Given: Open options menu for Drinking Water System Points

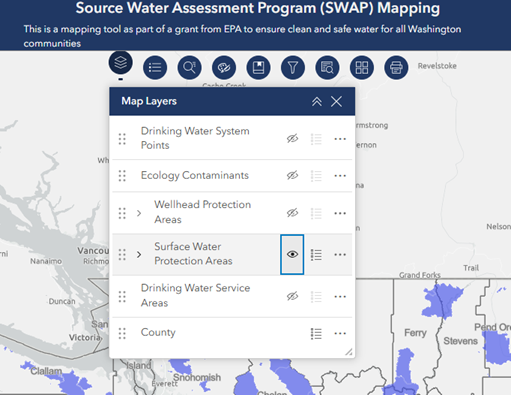Looking at the screenshot, I should coord(340,139).
